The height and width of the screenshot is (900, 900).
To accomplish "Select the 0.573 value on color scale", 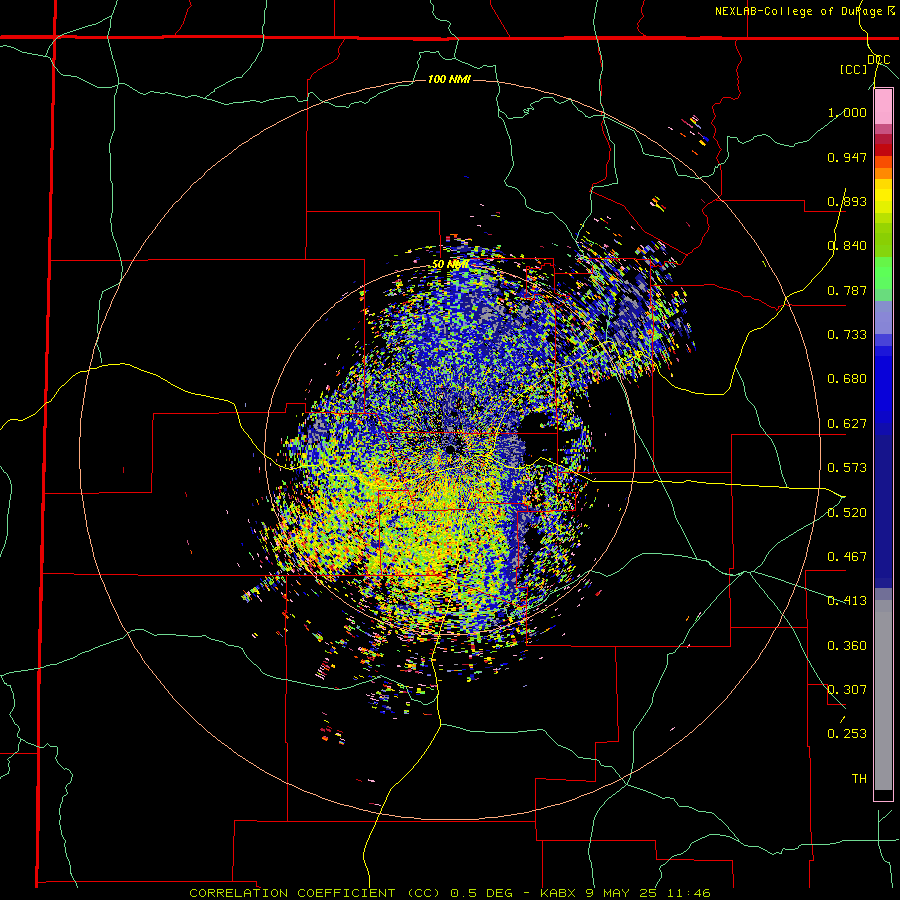I will coord(847,468).
